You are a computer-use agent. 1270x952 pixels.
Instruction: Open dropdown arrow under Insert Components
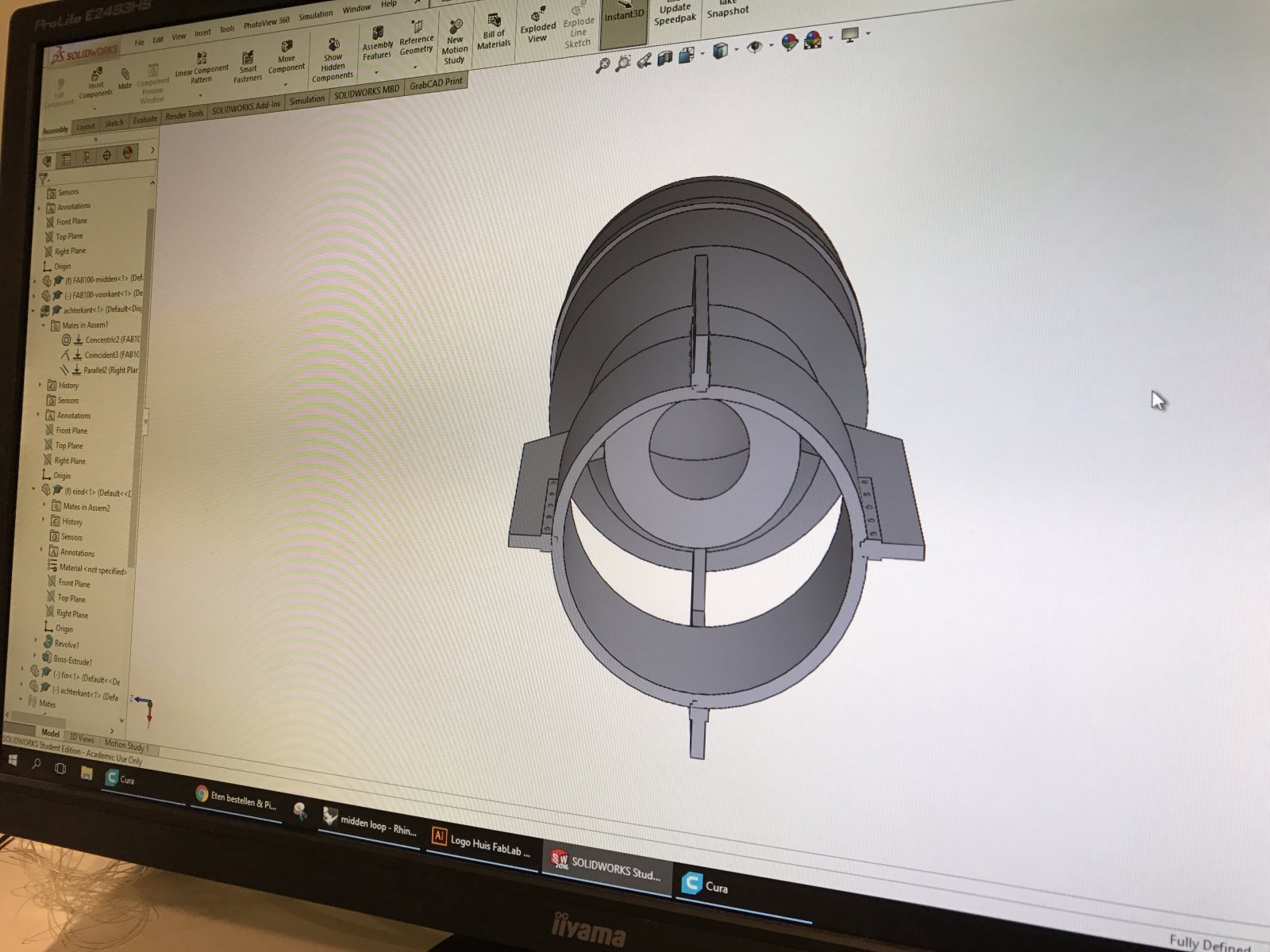click(94, 108)
